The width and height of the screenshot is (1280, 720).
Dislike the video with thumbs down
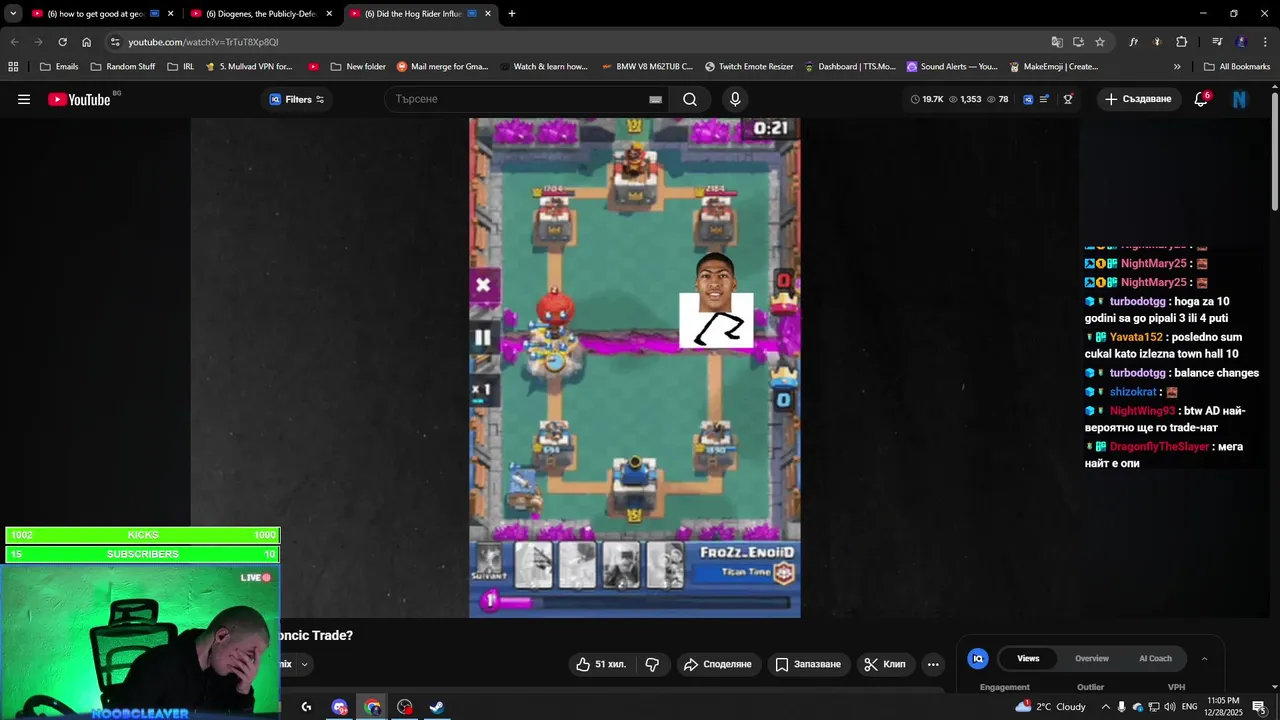click(x=653, y=664)
